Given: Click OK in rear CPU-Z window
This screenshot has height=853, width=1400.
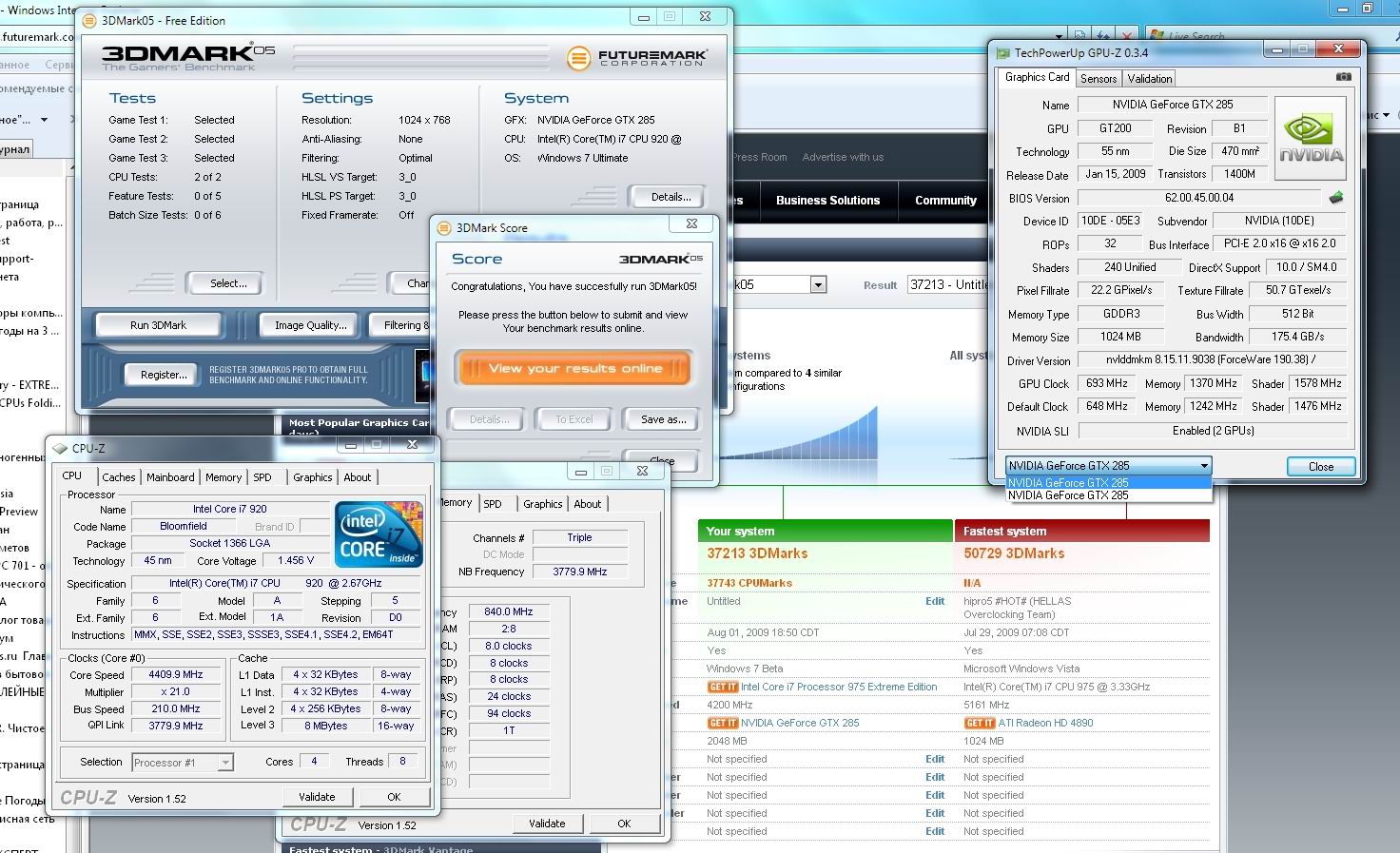Looking at the screenshot, I should (624, 824).
